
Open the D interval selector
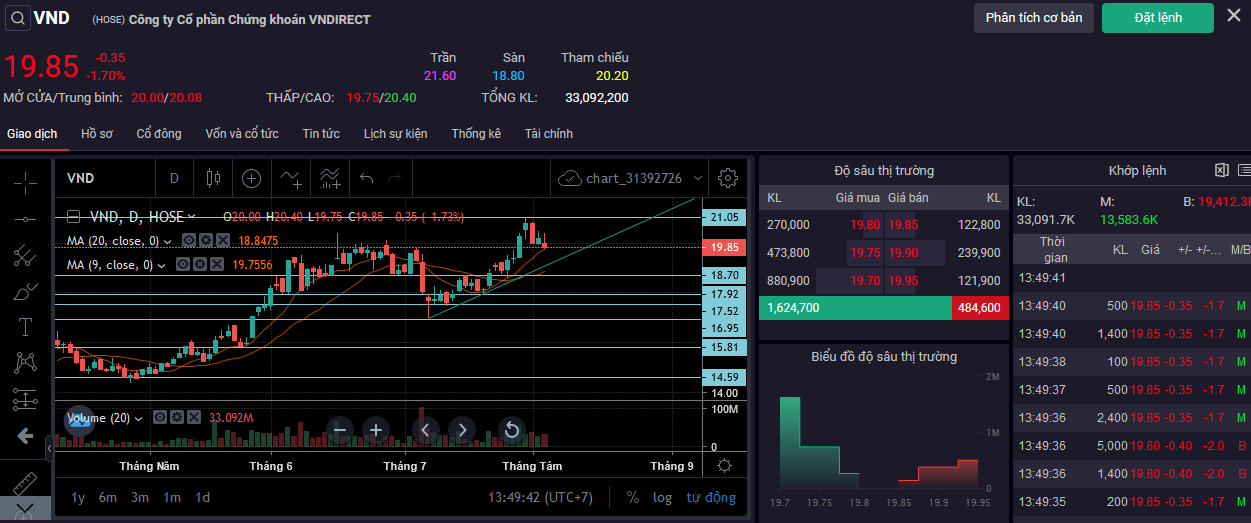[x=174, y=178]
